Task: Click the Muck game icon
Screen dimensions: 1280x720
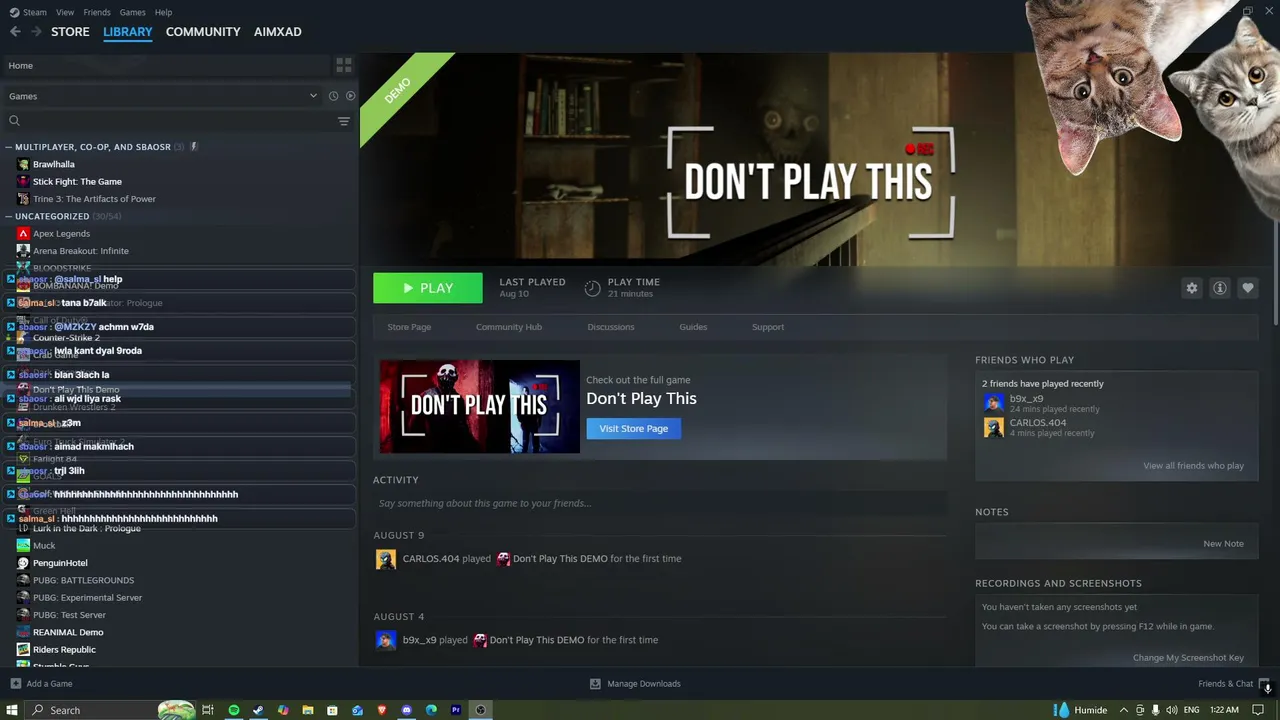Action: [24, 546]
